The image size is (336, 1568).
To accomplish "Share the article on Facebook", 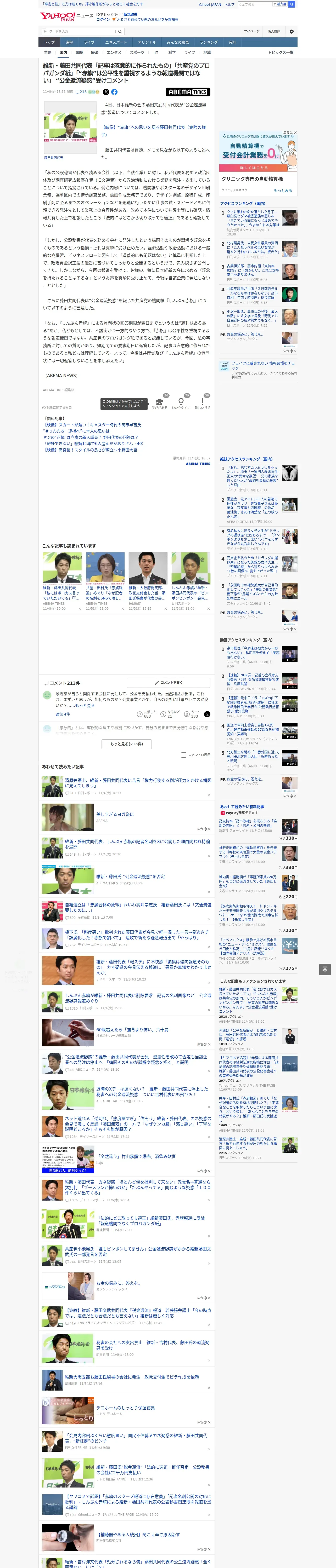I will tap(115, 92).
